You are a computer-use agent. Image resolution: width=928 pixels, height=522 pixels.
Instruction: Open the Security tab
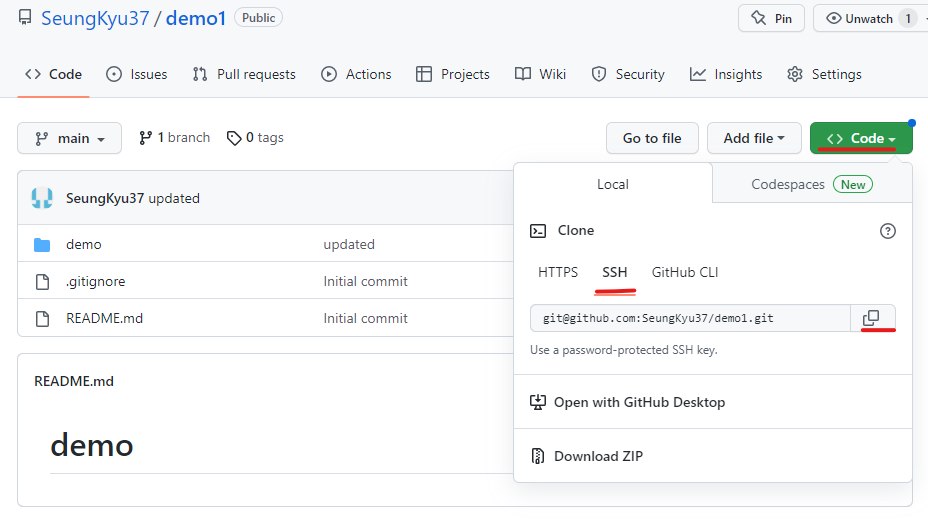coord(628,75)
